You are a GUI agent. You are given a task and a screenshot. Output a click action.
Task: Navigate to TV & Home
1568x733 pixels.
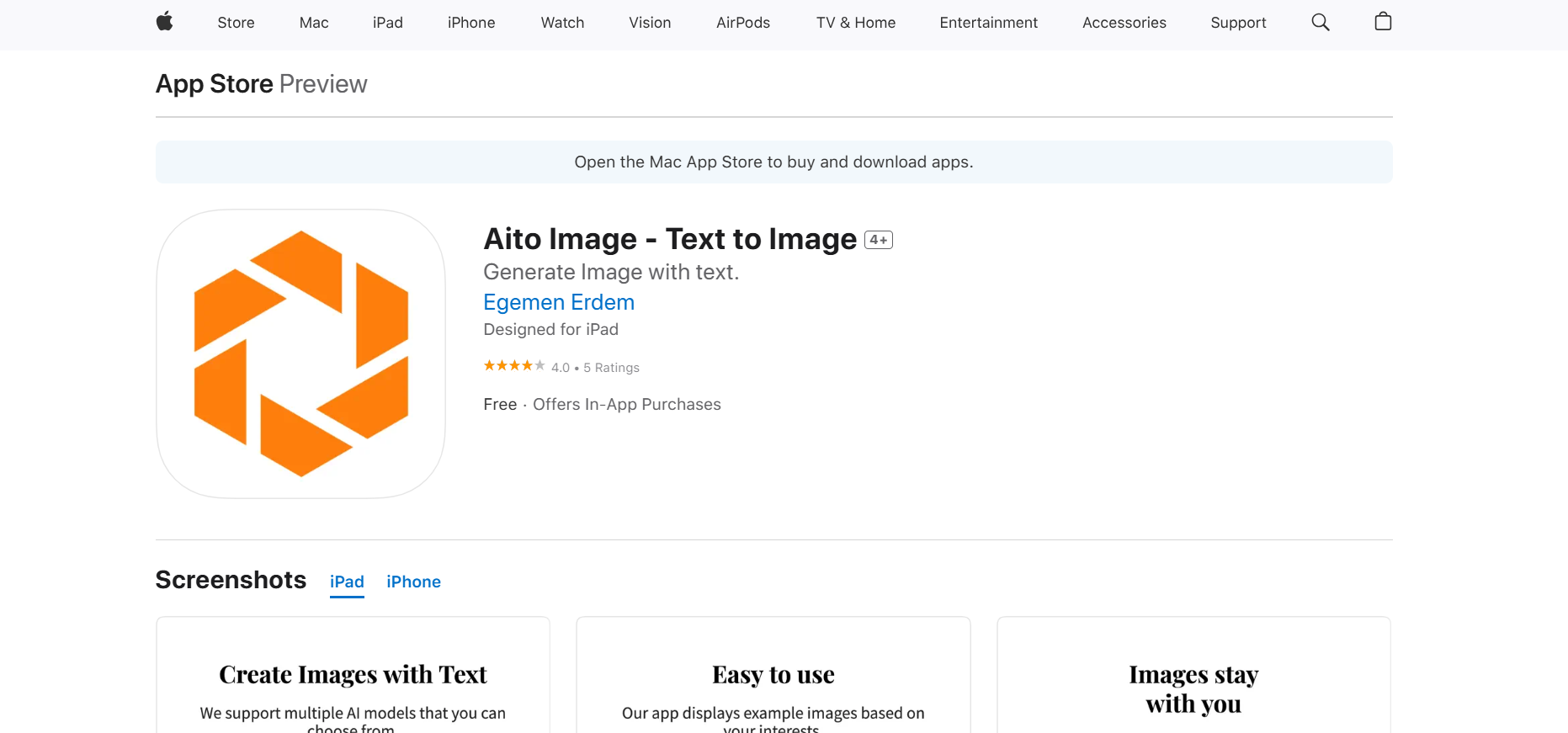tap(855, 23)
